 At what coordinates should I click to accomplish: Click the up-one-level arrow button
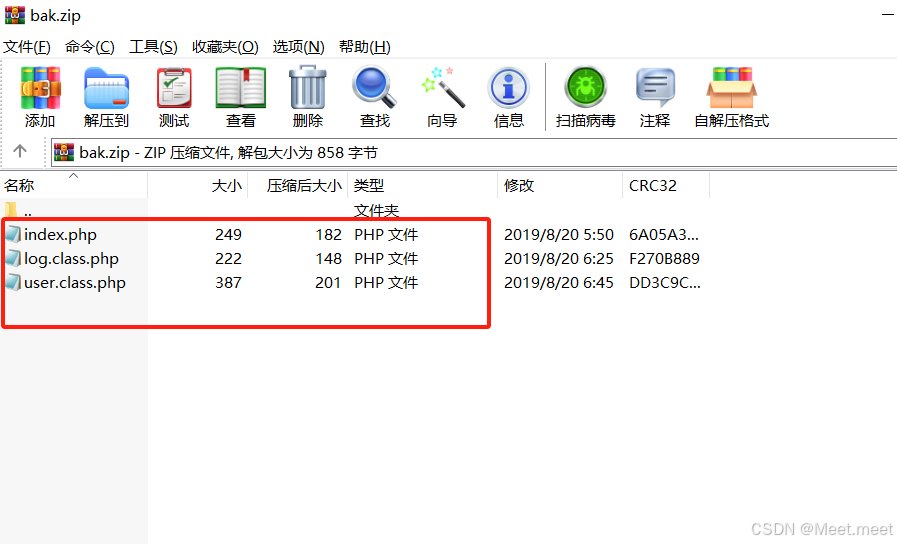point(20,151)
